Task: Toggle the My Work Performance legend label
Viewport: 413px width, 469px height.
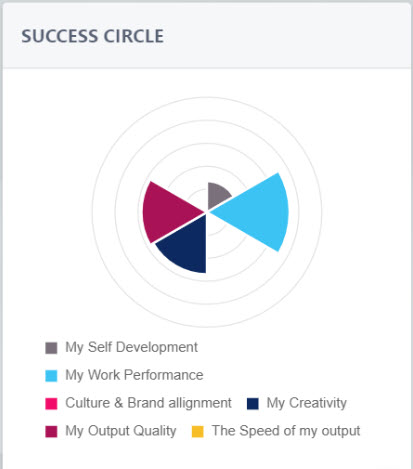Action: coord(134,375)
